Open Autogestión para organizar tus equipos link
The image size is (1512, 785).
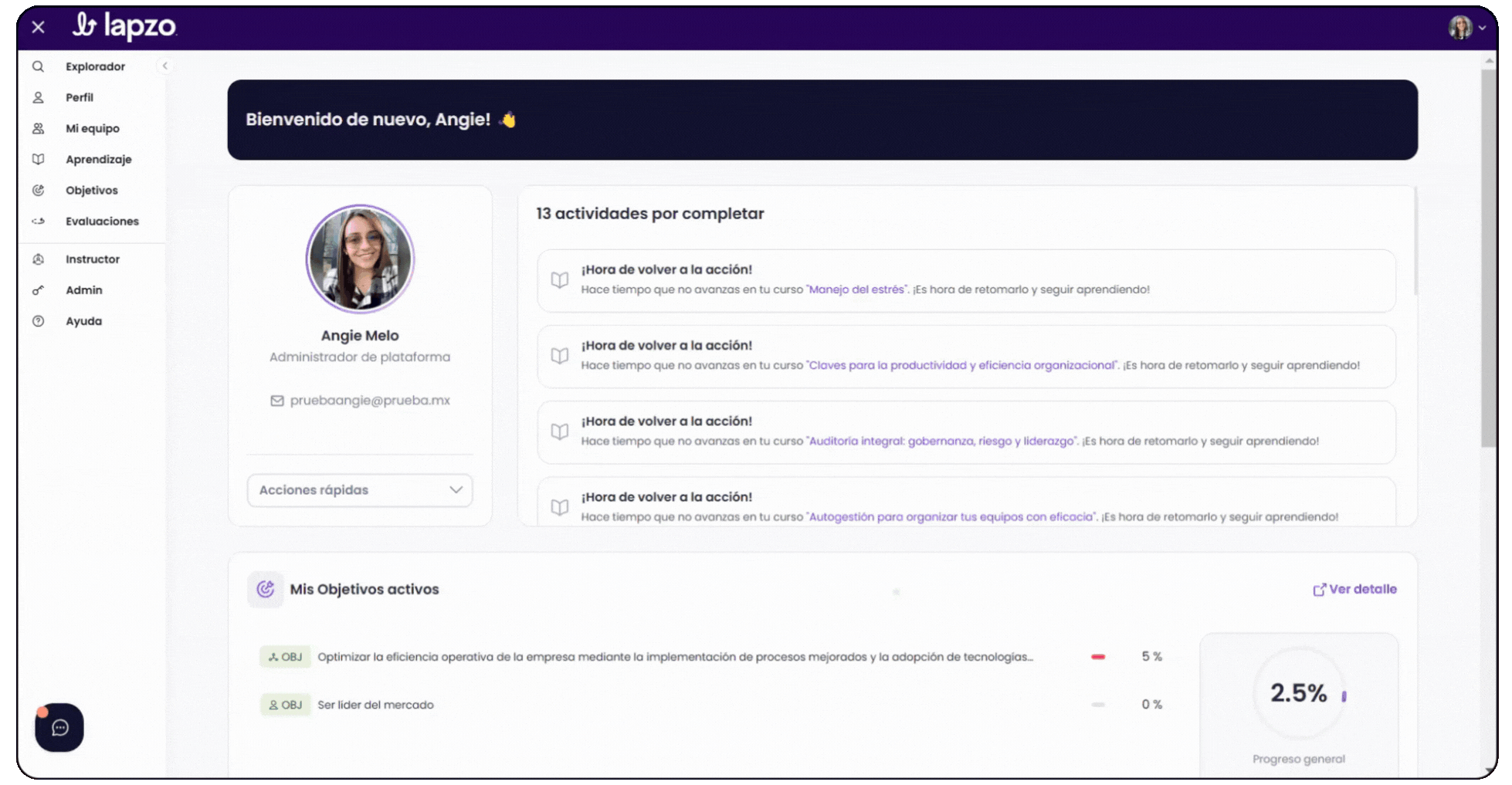click(951, 516)
